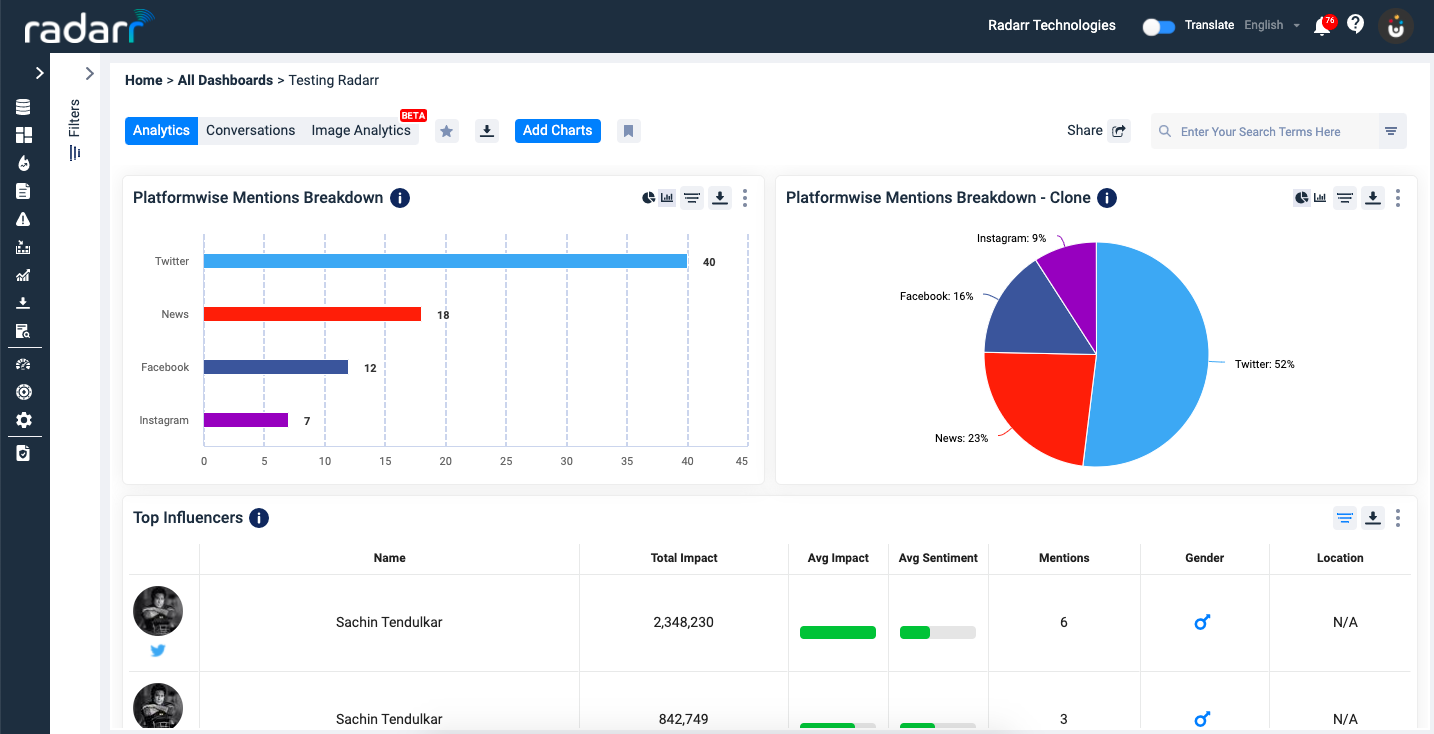
Task: Open the three-dot menu on the clone chart
Action: pos(1397,197)
